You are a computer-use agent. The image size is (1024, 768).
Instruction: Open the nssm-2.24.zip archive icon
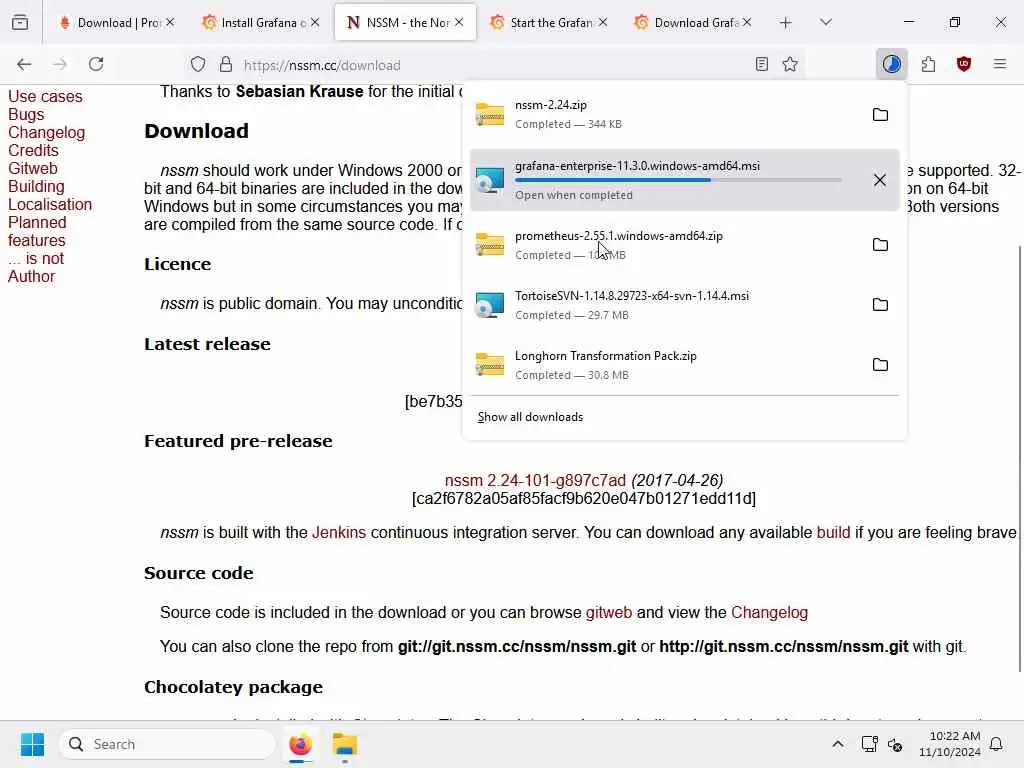click(x=490, y=115)
